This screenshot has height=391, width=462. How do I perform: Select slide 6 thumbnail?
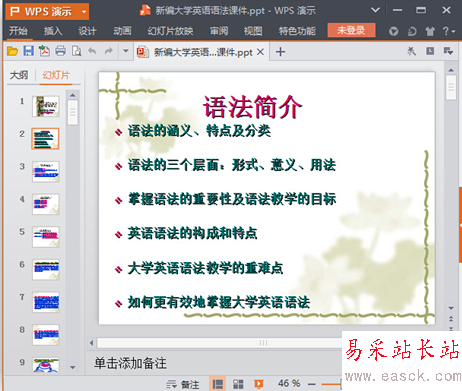(46, 269)
